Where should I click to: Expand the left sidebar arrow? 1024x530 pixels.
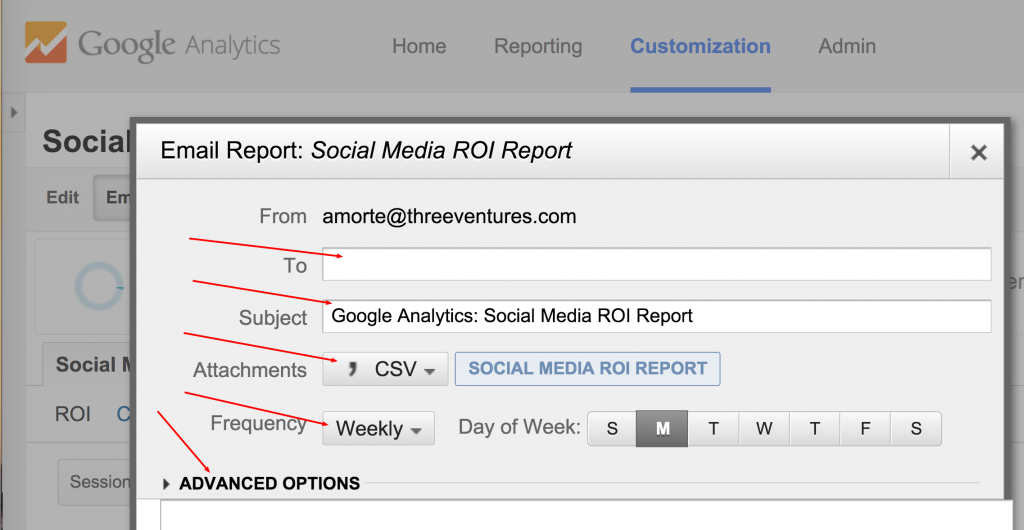click(x=13, y=112)
